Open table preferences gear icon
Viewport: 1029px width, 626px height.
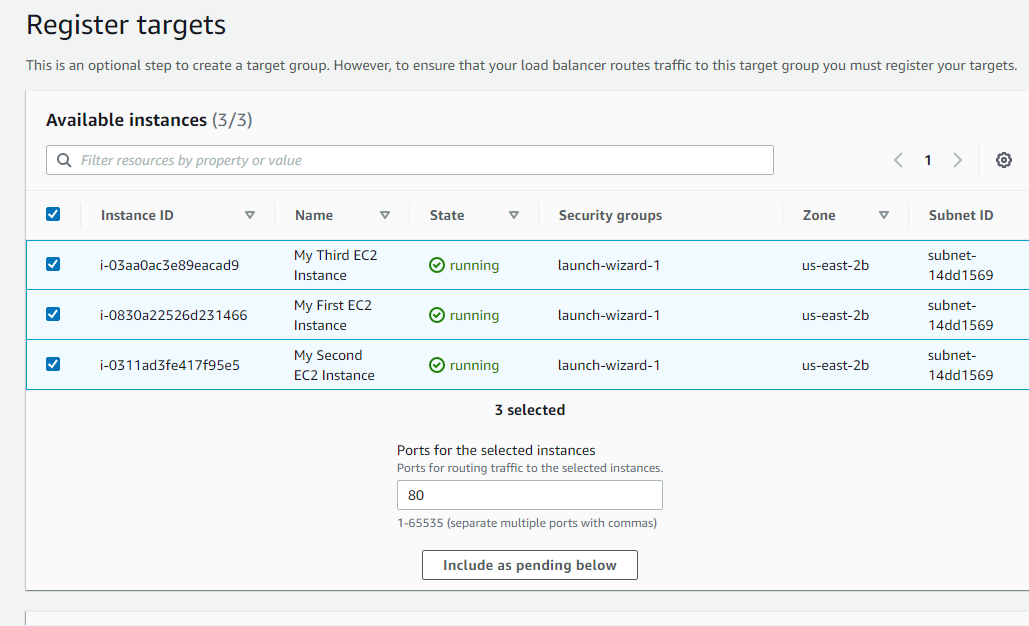click(x=1004, y=160)
